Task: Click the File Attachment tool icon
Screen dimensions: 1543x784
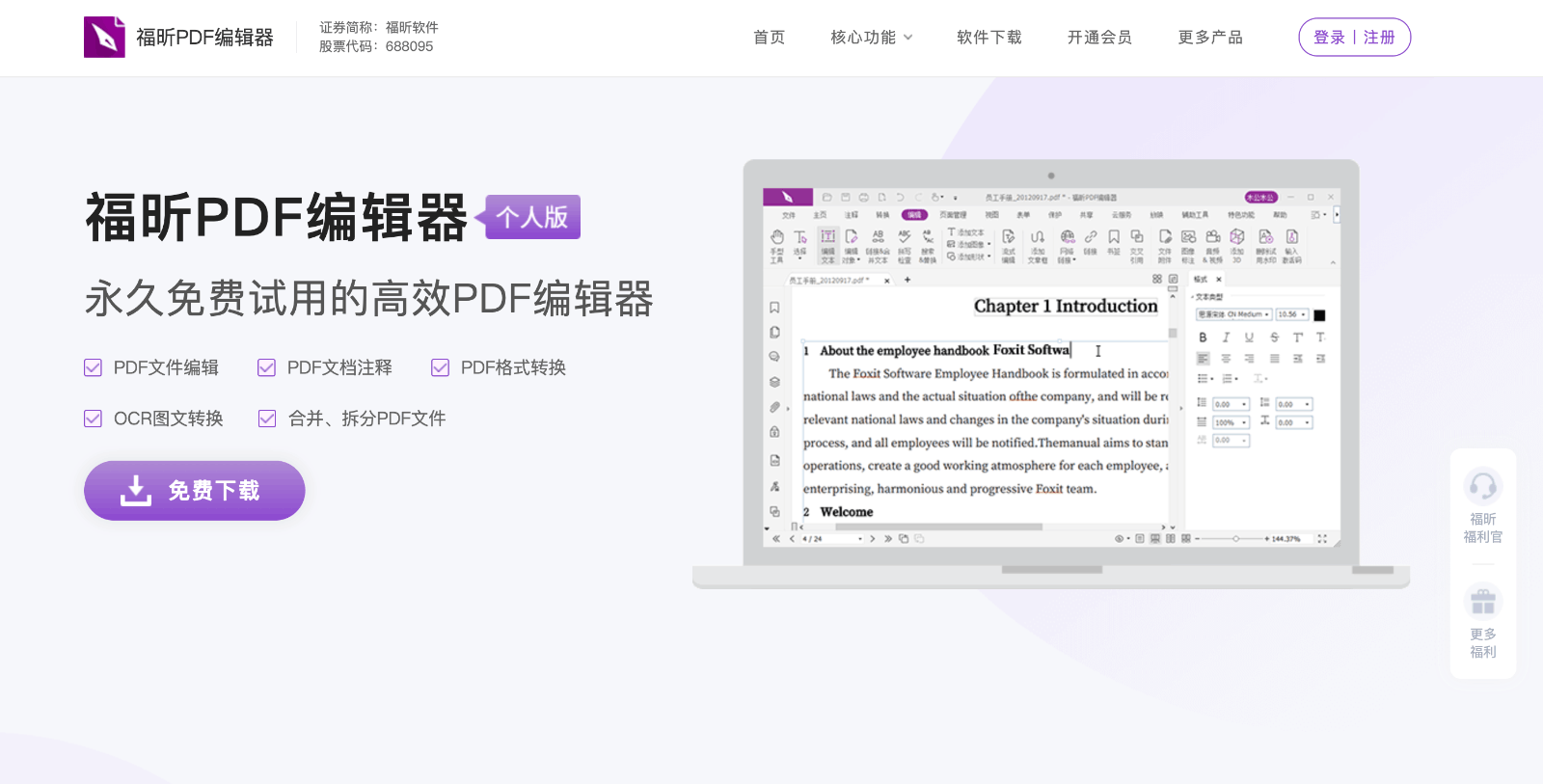Action: point(1165,237)
